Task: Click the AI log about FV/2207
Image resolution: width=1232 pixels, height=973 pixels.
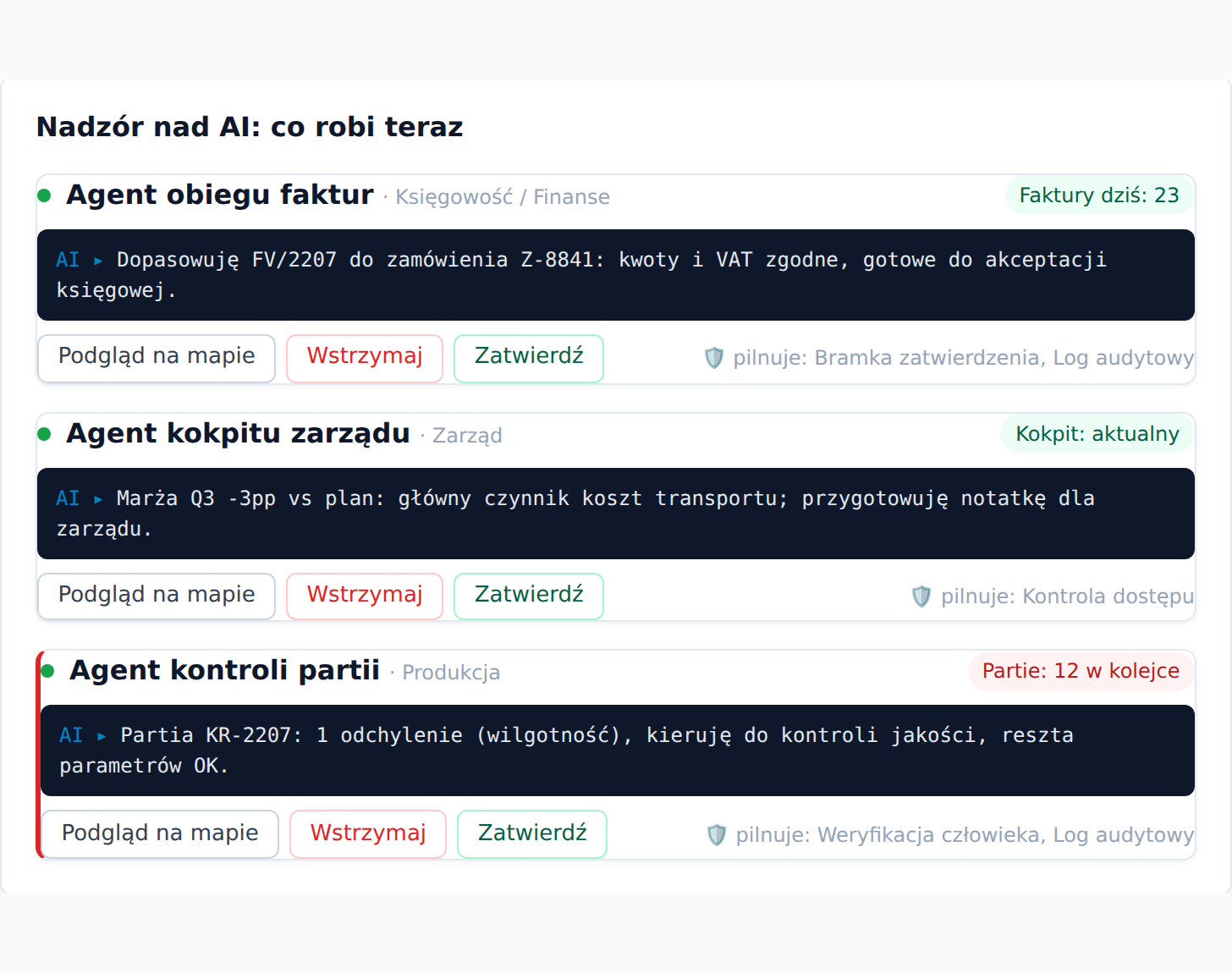Action: pos(616,275)
